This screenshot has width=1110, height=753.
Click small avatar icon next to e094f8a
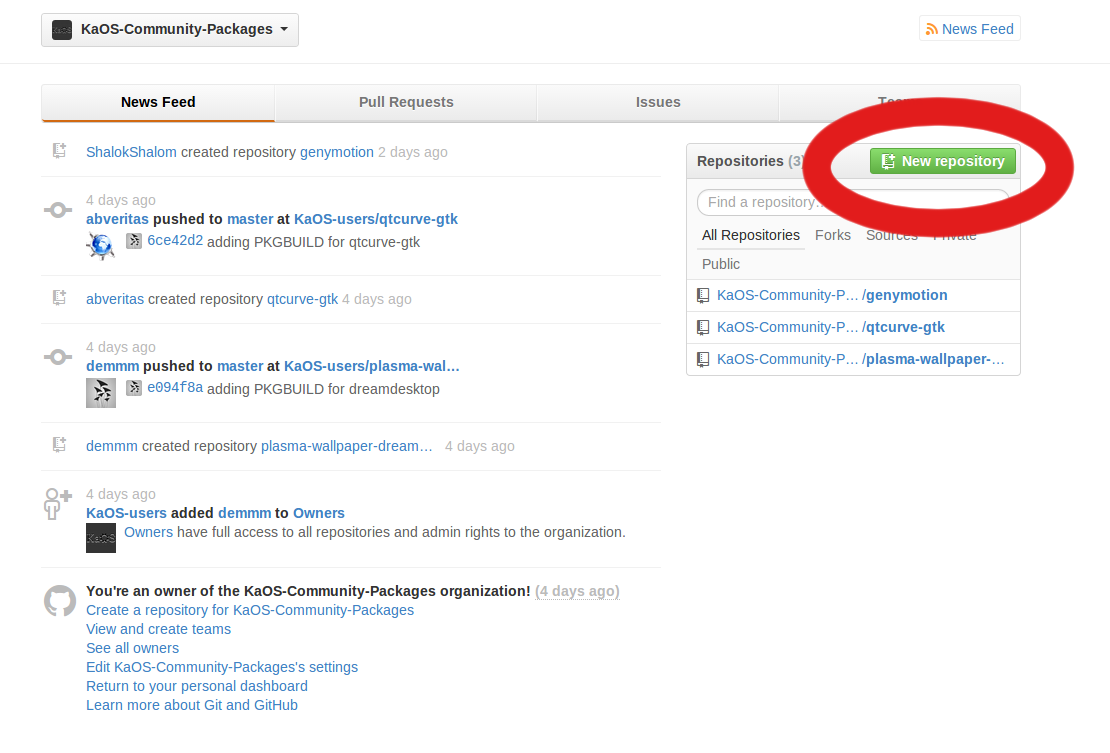point(134,388)
